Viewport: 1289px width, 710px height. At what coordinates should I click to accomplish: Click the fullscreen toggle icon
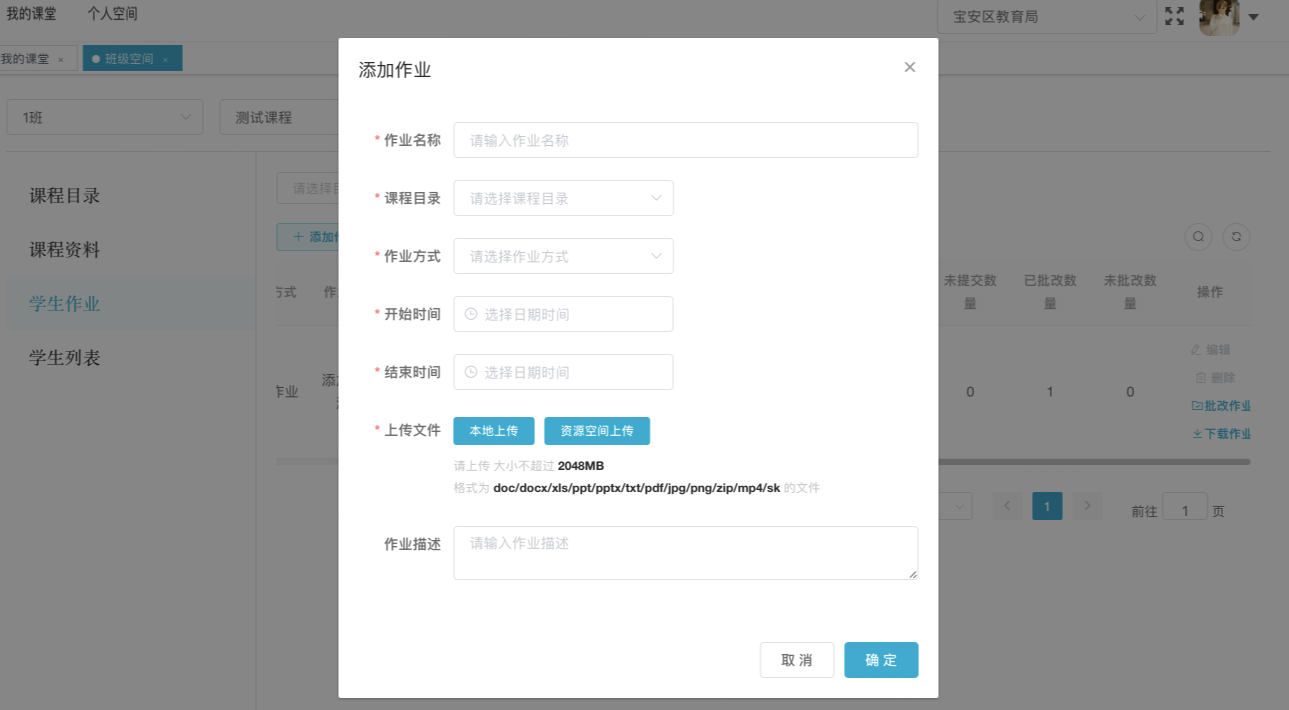(x=1174, y=16)
